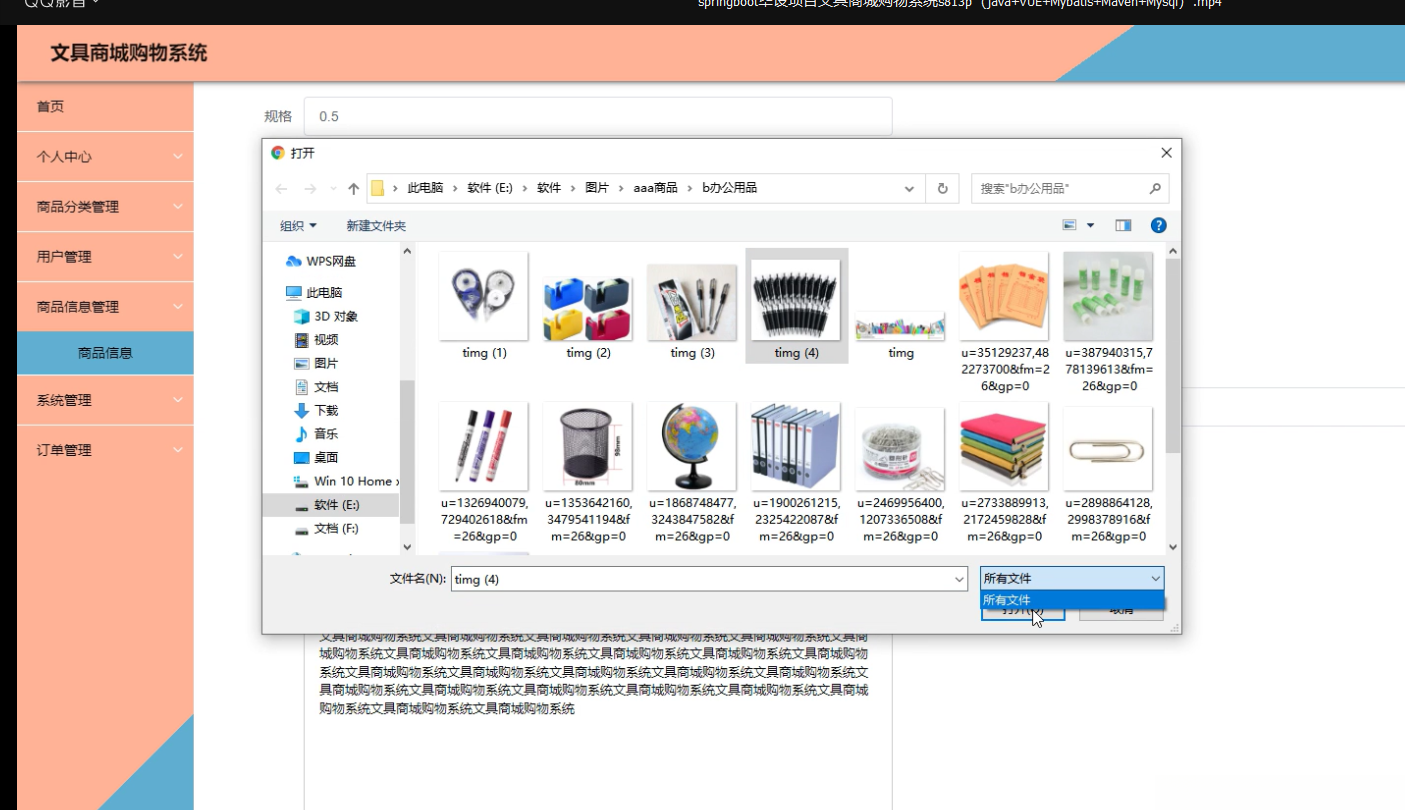Open 下载 folder in sidebar
1405x810 pixels.
click(316, 410)
